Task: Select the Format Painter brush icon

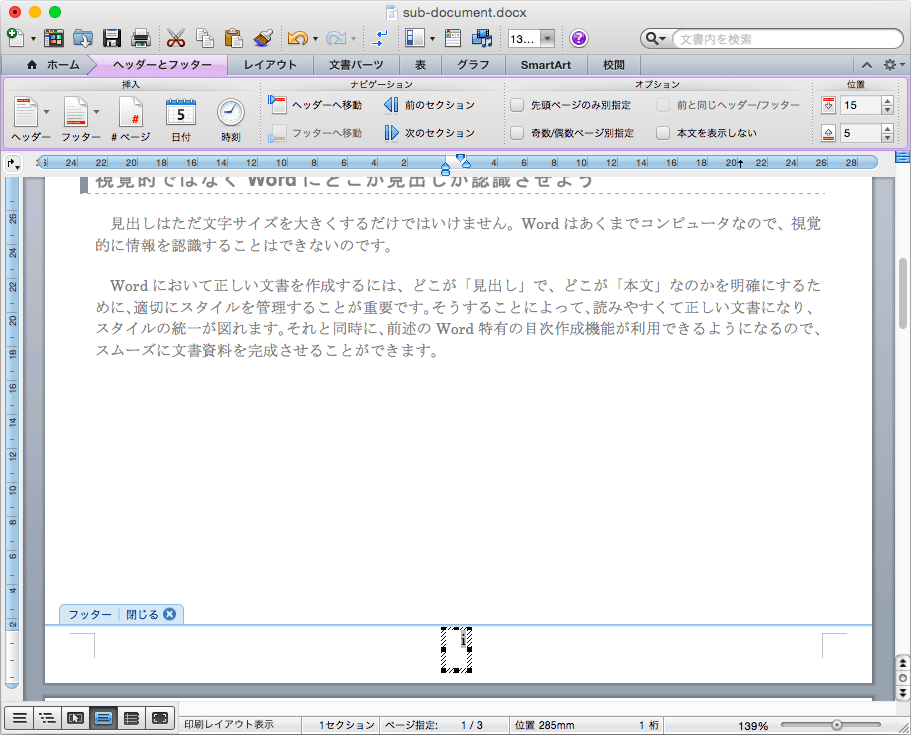Action: 263,38
